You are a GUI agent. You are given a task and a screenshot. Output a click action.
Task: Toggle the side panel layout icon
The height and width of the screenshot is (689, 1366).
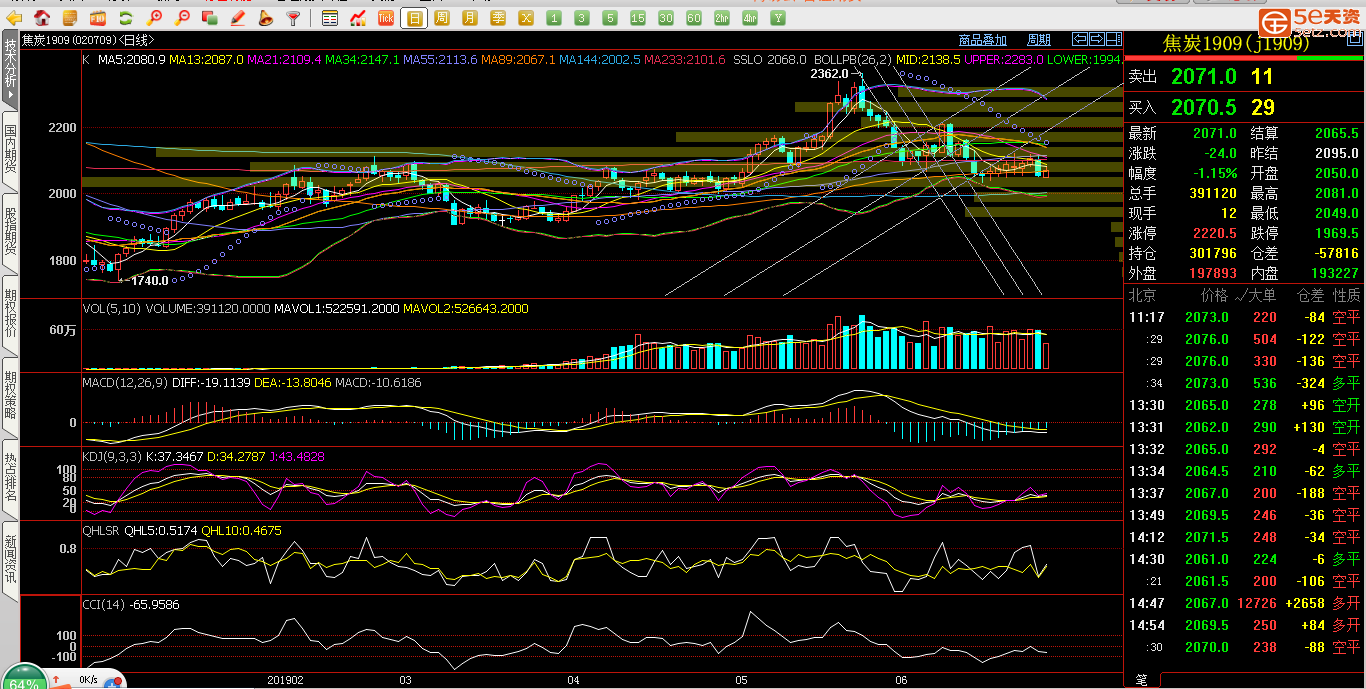(1113, 39)
